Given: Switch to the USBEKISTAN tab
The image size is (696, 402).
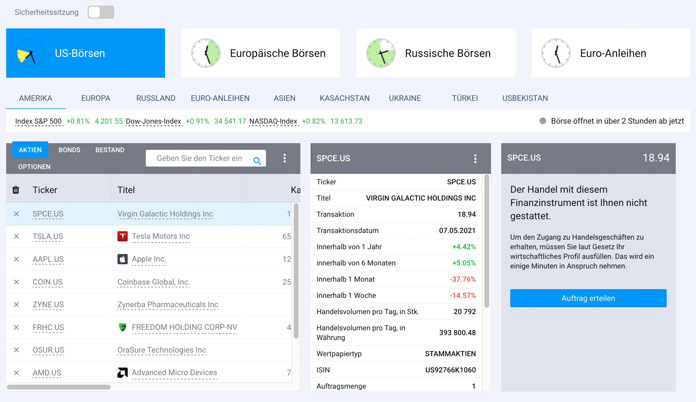Looking at the screenshot, I should 525,98.
